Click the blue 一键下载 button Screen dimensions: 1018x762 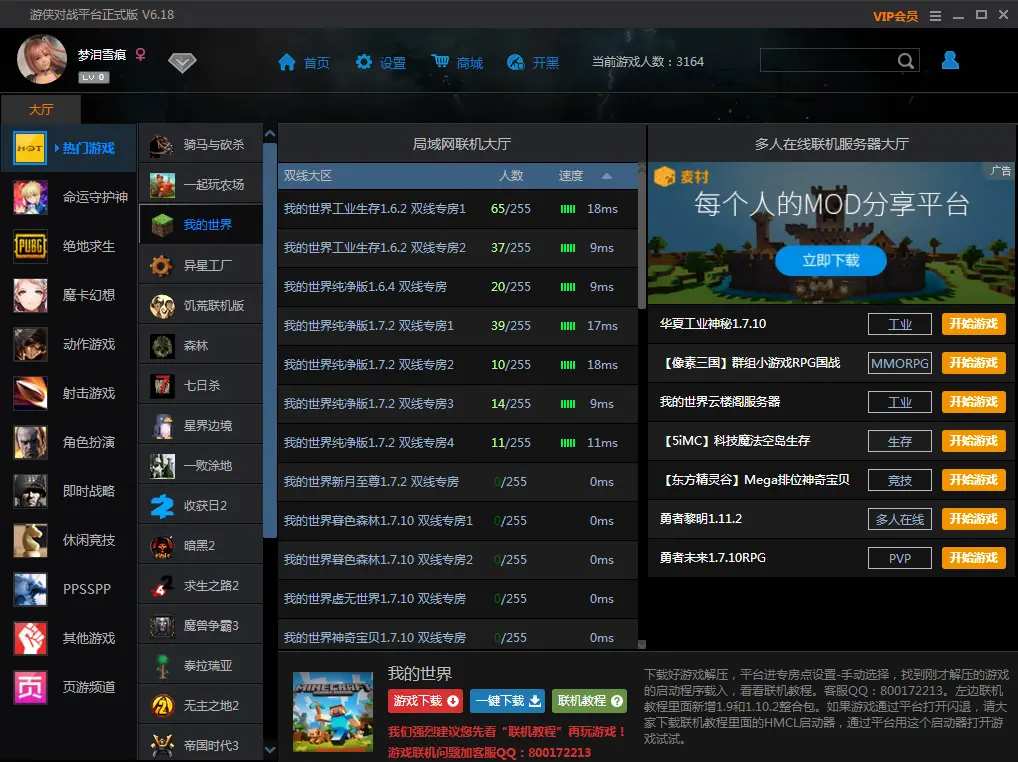tap(508, 701)
